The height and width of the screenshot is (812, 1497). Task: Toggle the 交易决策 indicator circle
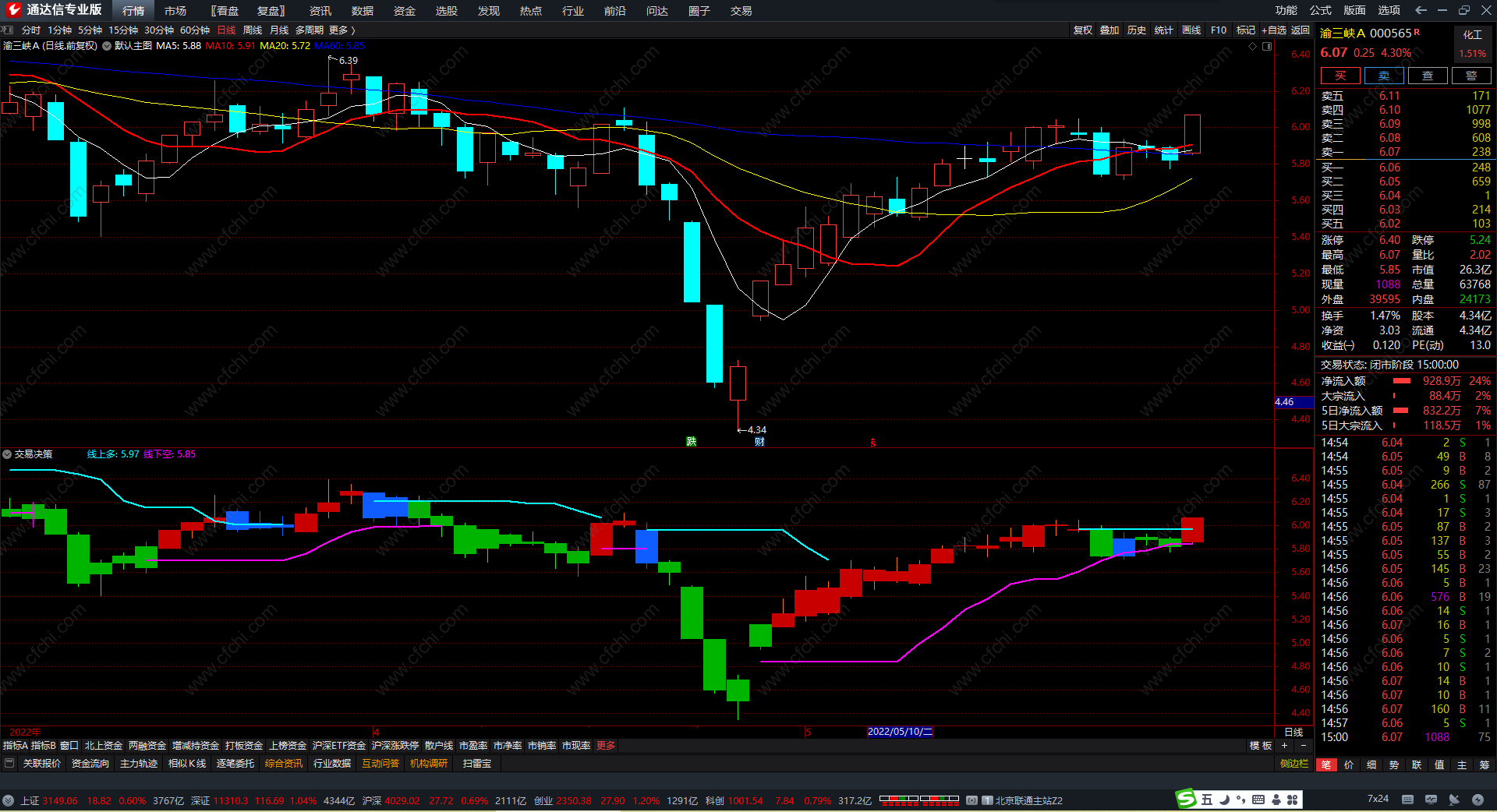7,454
